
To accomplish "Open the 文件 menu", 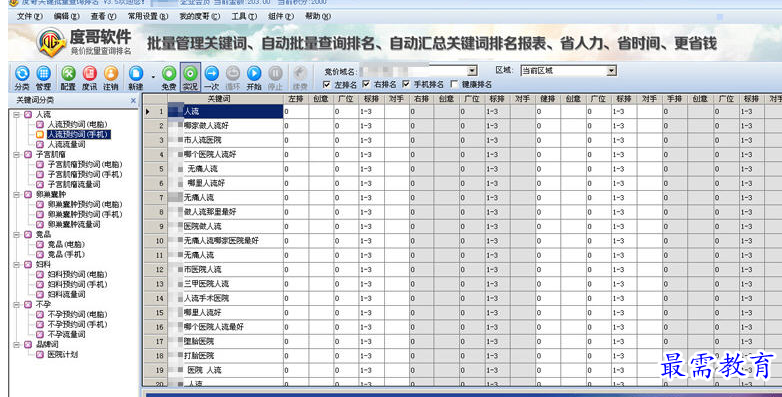I will pos(30,16).
